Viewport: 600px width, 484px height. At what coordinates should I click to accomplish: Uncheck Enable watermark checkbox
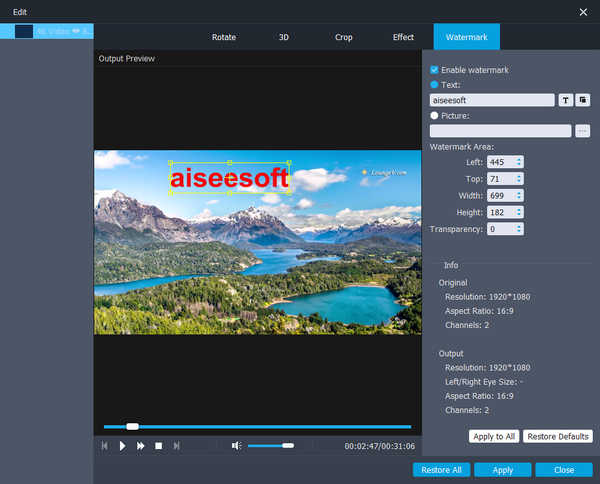(x=434, y=70)
